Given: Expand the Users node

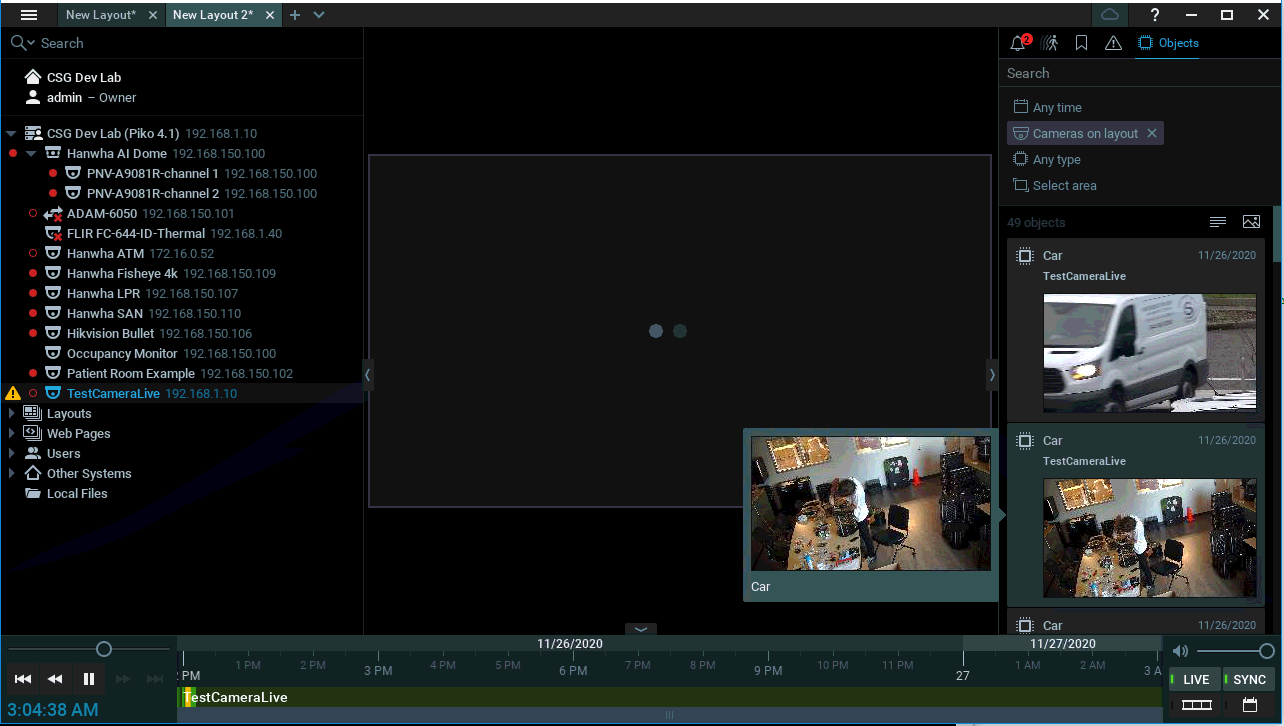Looking at the screenshot, I should coord(11,453).
